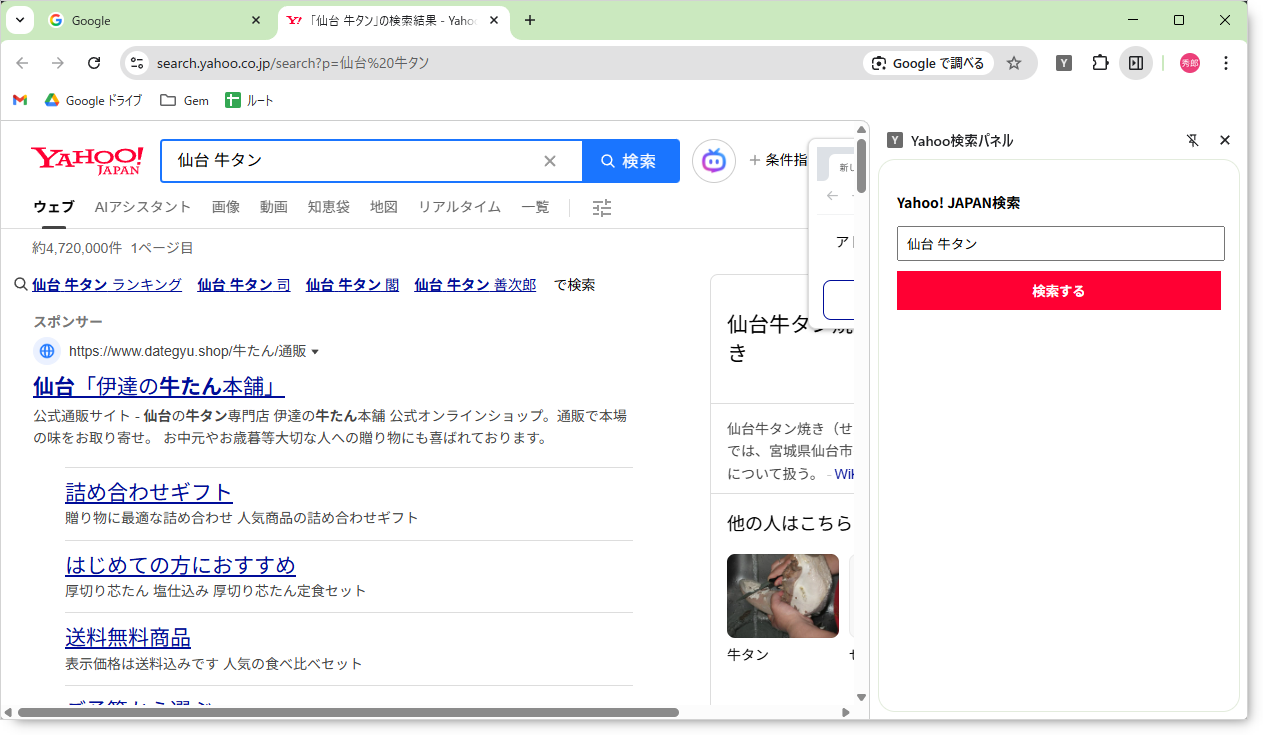Image resolution: width=1263 pixels, height=735 pixels.
Task: Click the side panel Yahoo! JAPAN検索 text field
Action: [x=1060, y=244]
